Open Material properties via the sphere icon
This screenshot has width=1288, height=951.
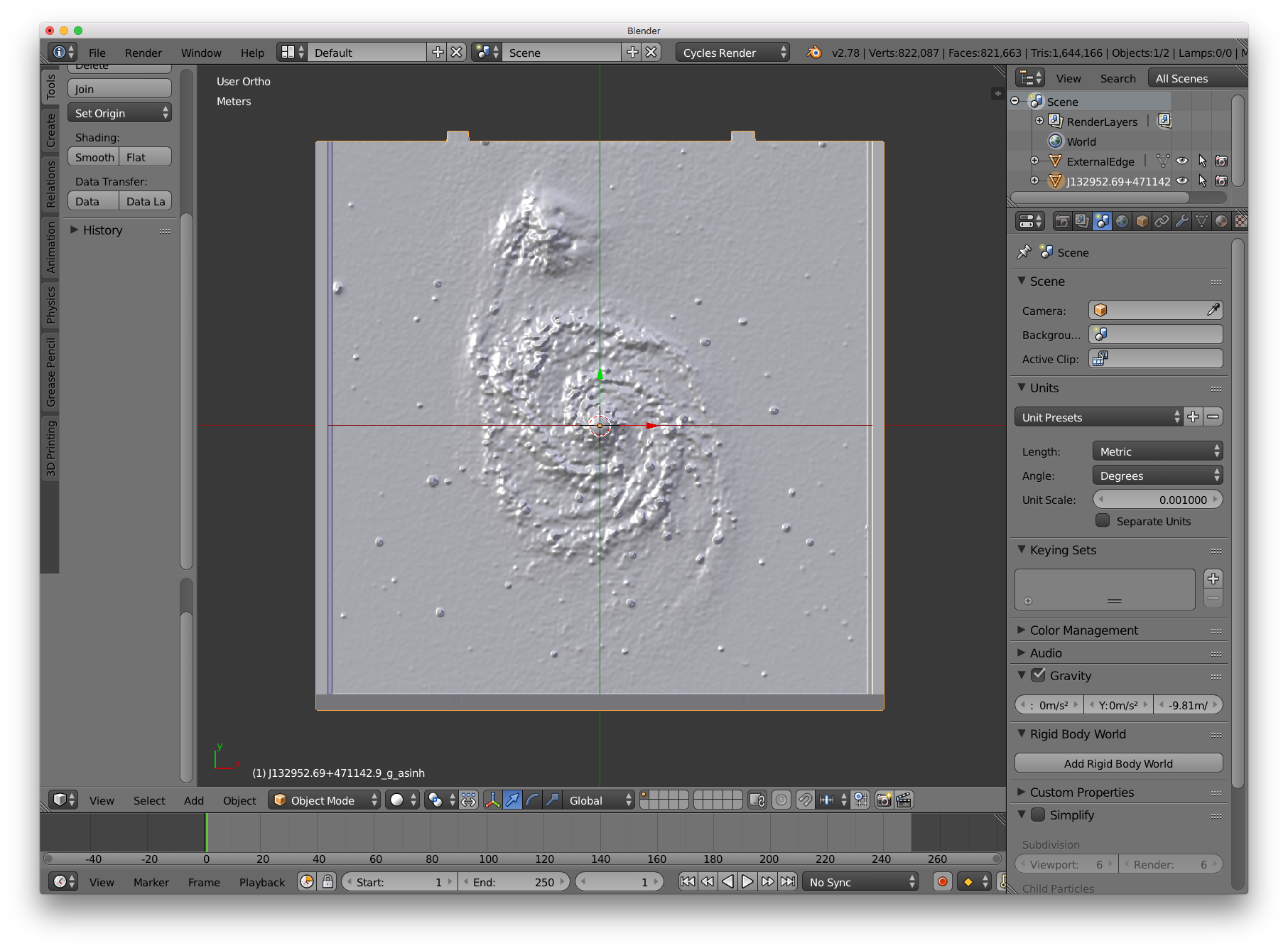[1222, 221]
